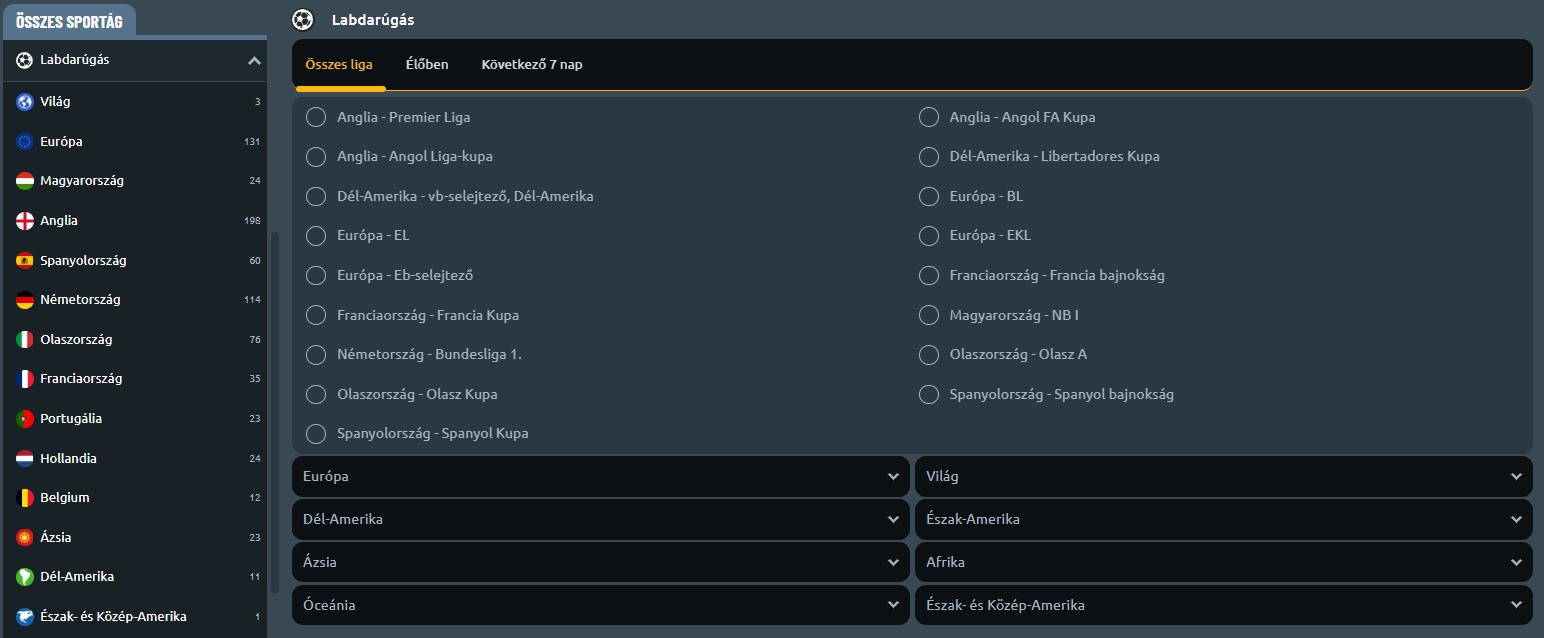Select the Portugal flag icon

(x=25, y=419)
